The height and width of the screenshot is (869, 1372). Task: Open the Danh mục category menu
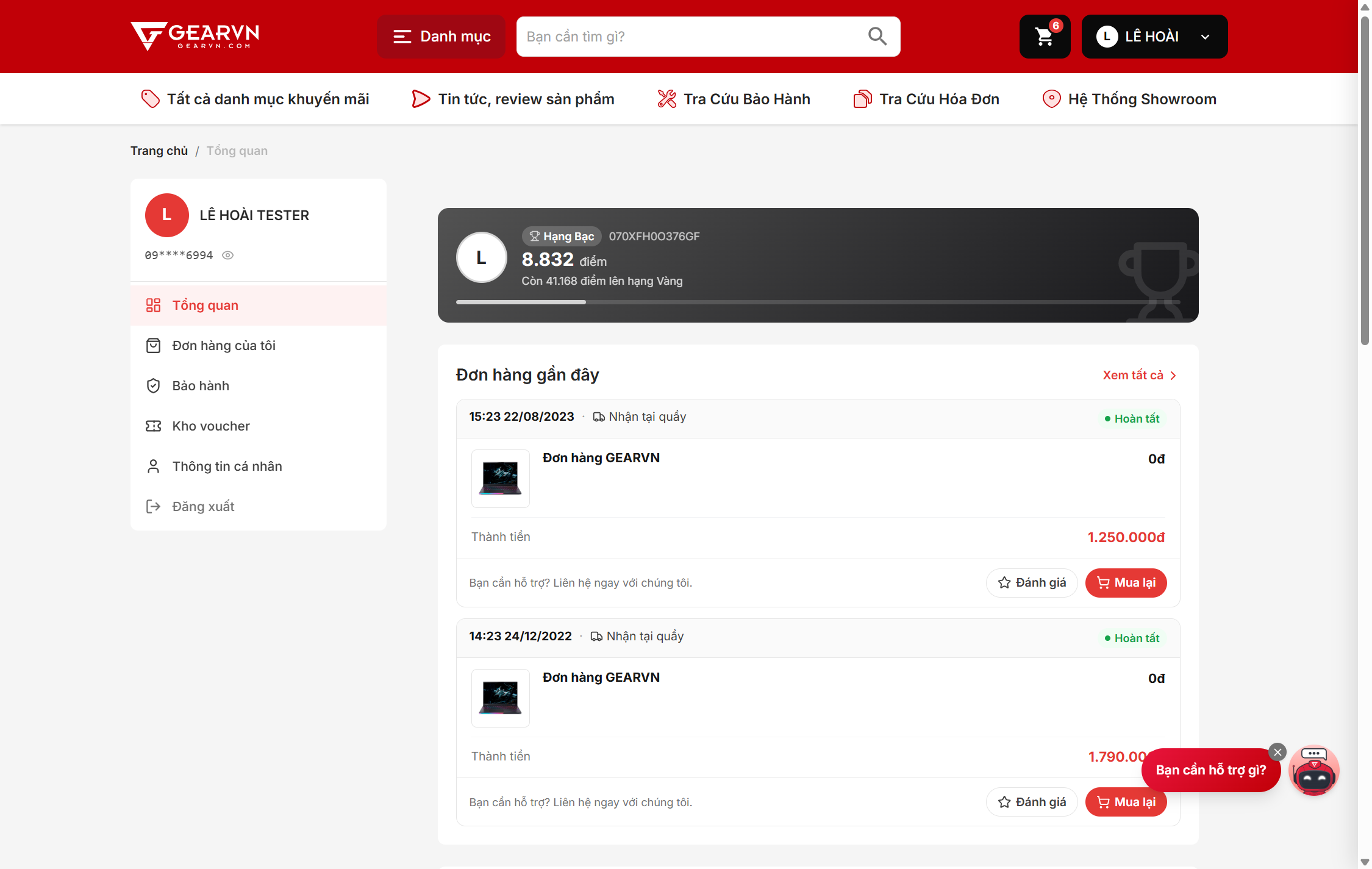(441, 37)
